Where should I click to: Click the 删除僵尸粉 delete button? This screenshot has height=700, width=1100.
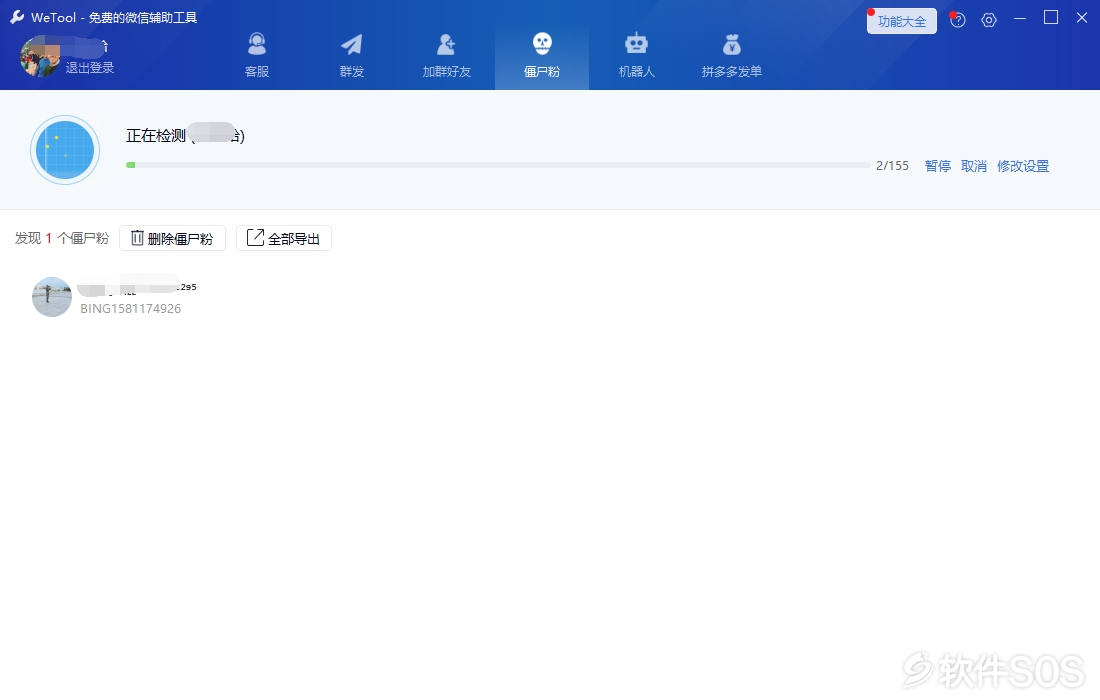pyautogui.click(x=172, y=238)
